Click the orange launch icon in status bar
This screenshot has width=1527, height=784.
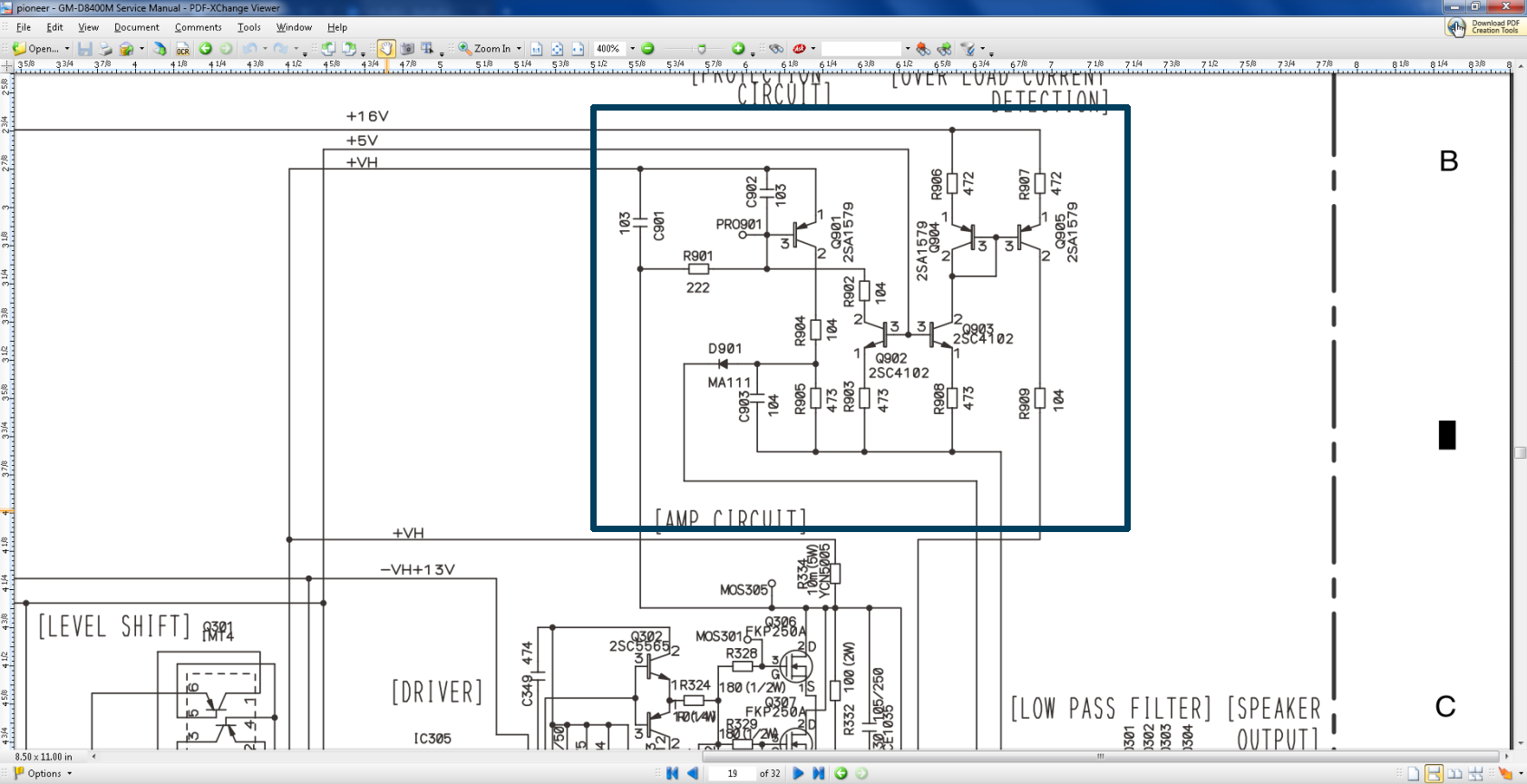click(x=1505, y=773)
